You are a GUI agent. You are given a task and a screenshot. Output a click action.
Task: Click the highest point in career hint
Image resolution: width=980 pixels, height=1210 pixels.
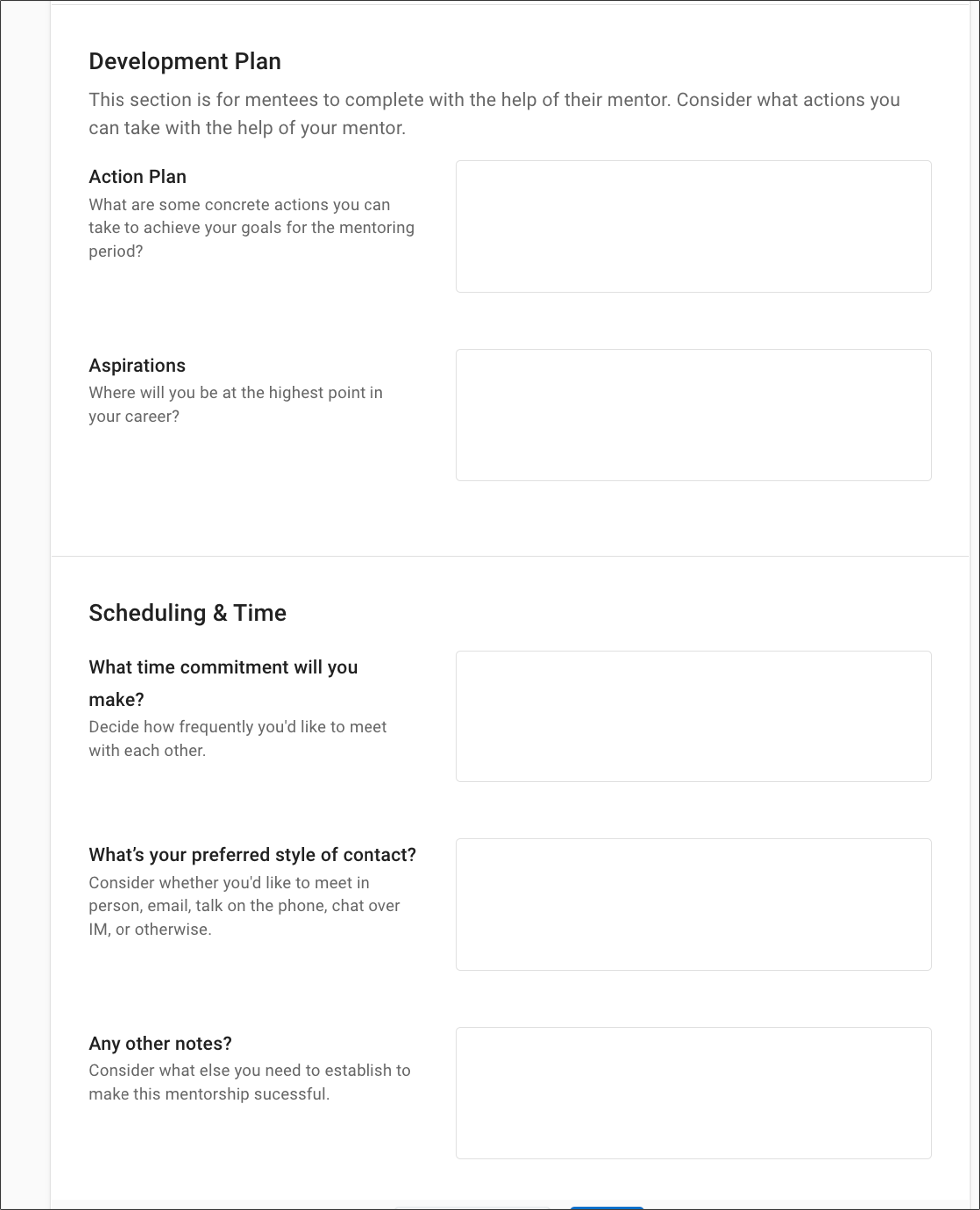(x=235, y=404)
